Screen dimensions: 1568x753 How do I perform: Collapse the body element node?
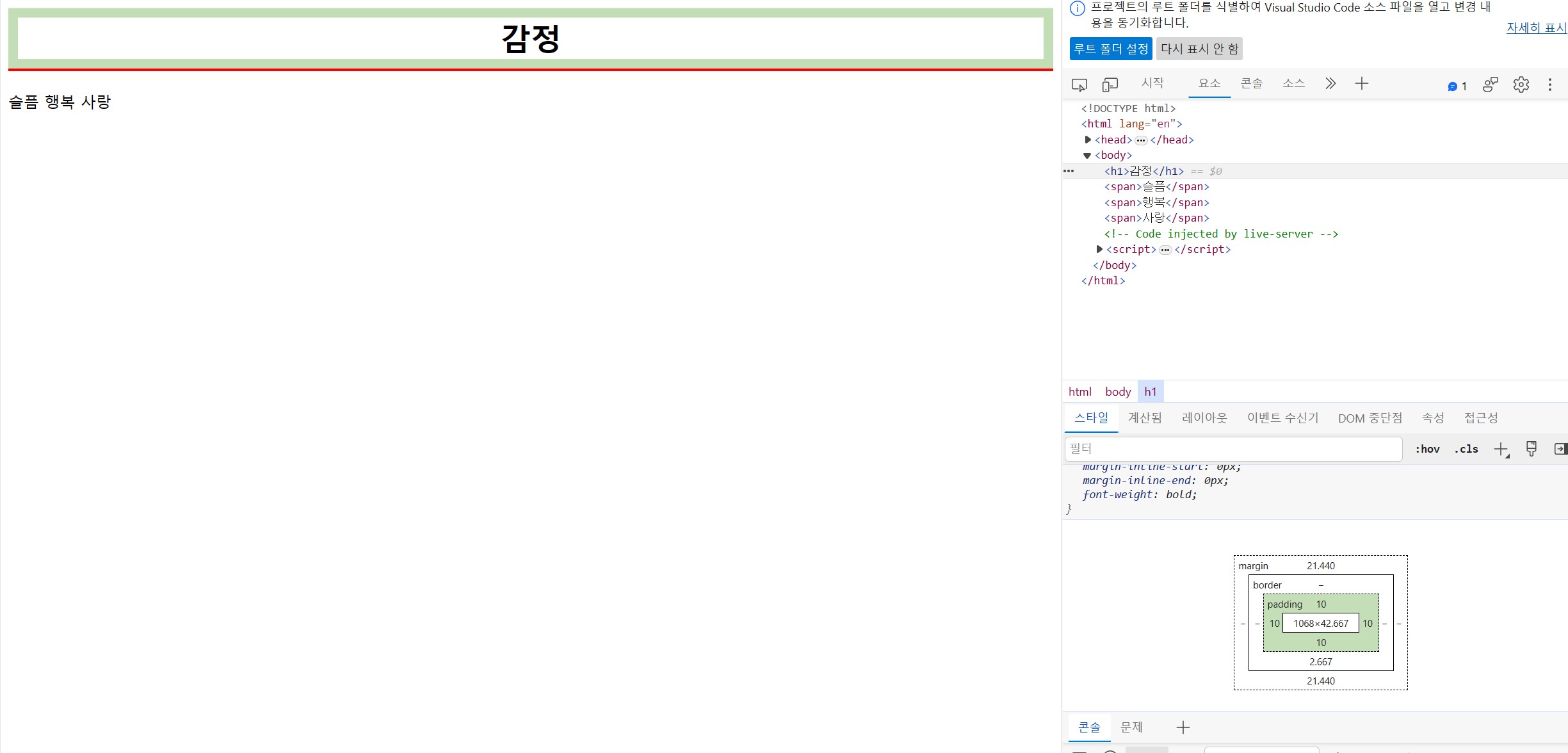click(x=1087, y=156)
